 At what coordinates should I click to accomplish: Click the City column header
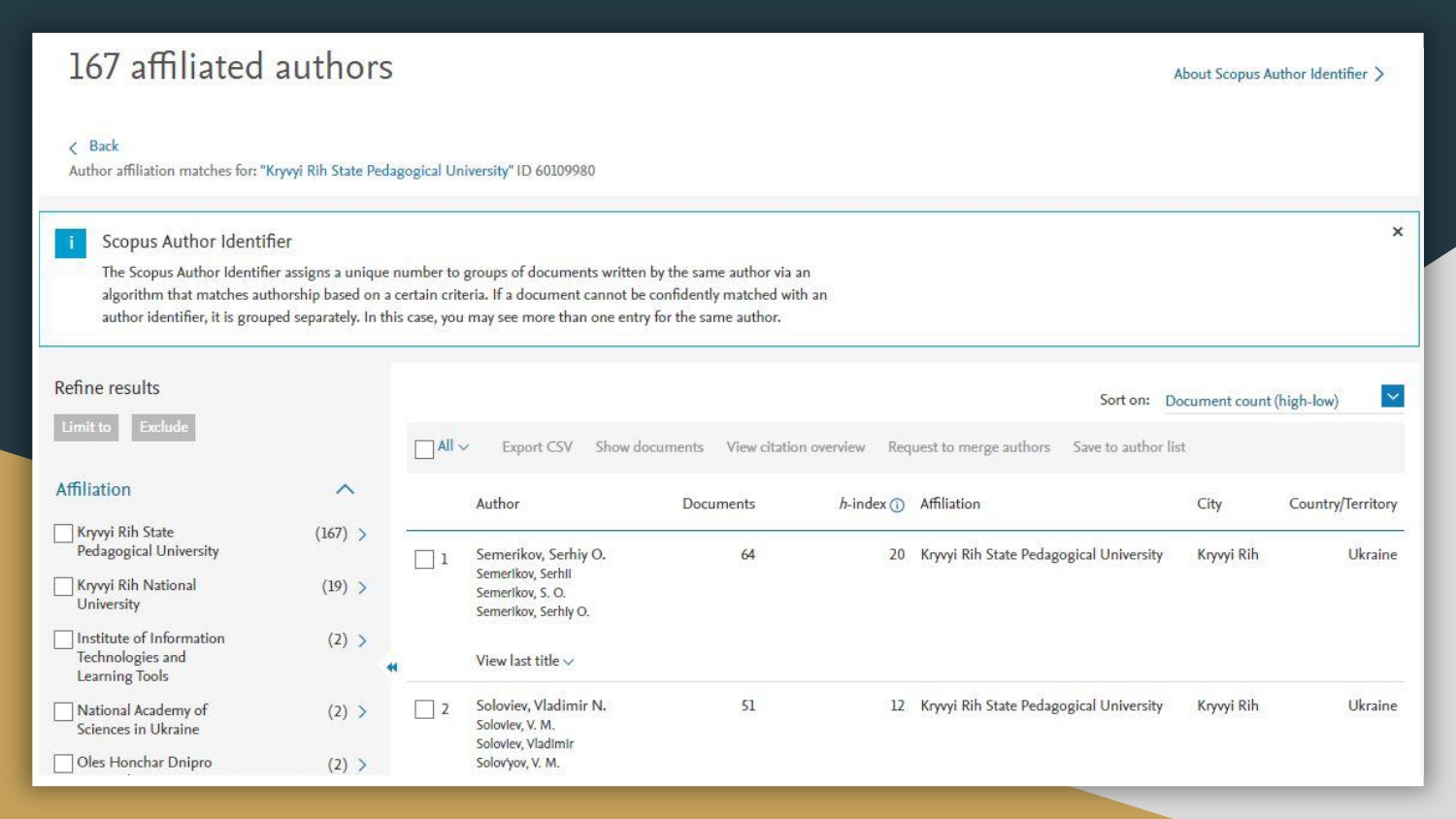1209,504
